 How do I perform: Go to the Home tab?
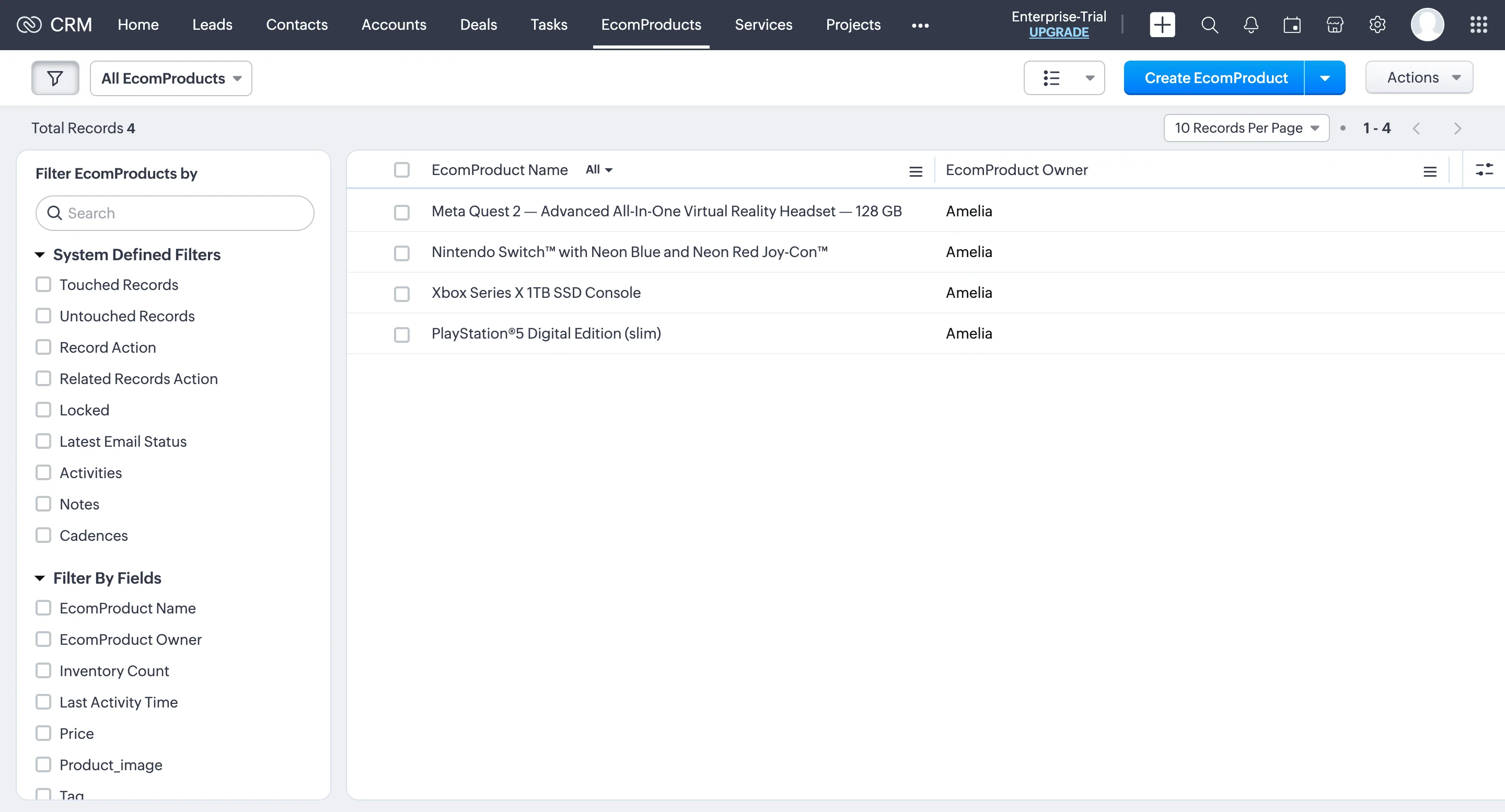coord(138,25)
